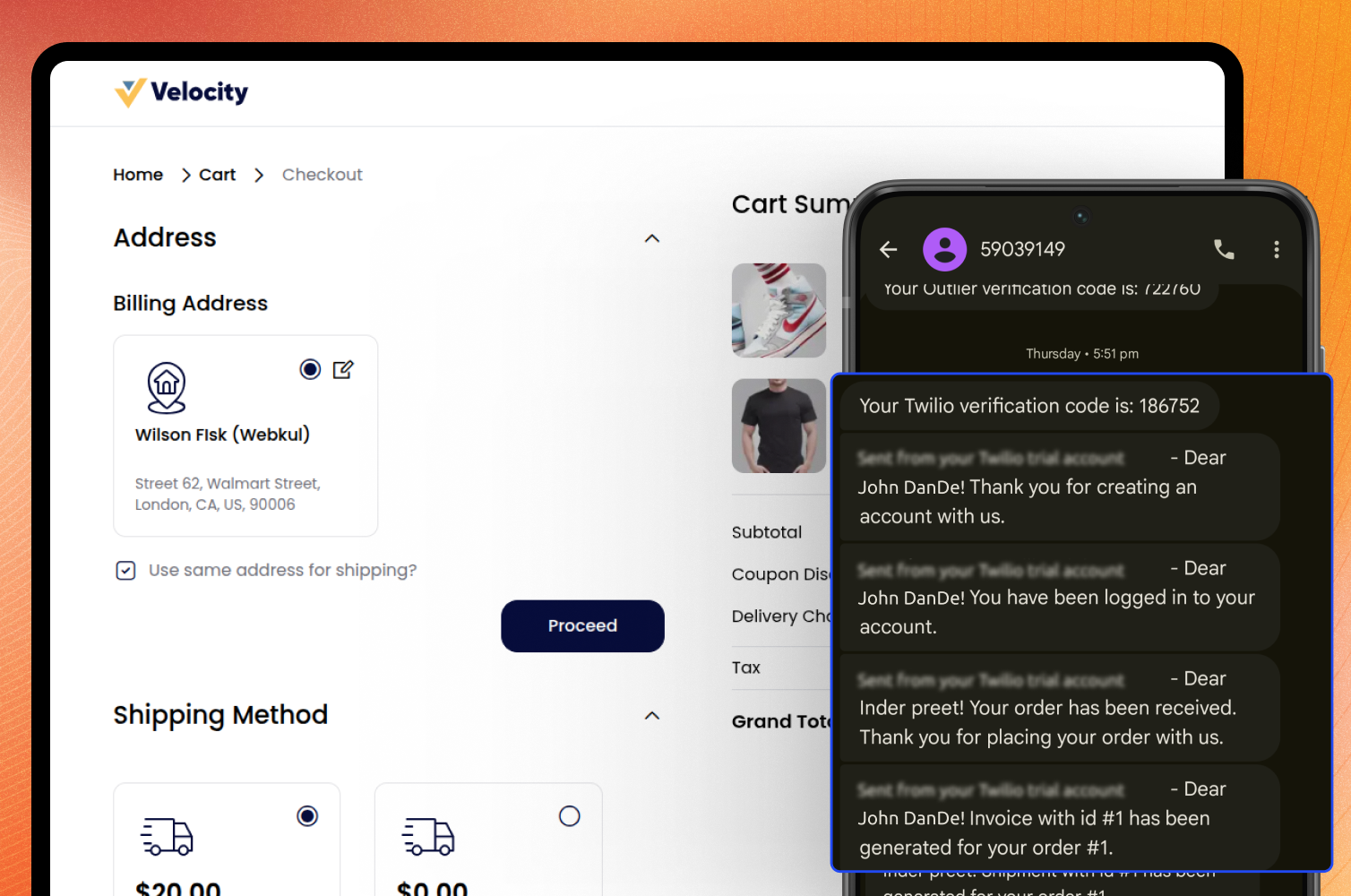Call the number 59039149
The width and height of the screenshot is (1351, 896).
[x=1224, y=249]
